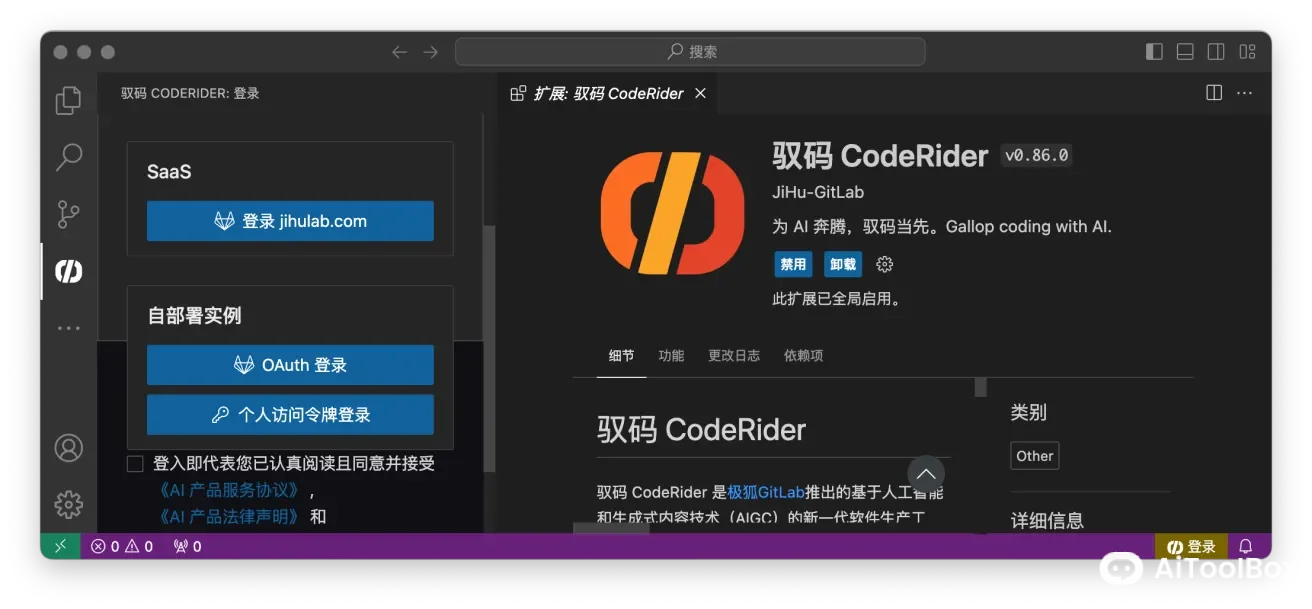Open extension settings gear beside 卸载
Viewport: 1312px width, 609px height.
click(x=884, y=264)
